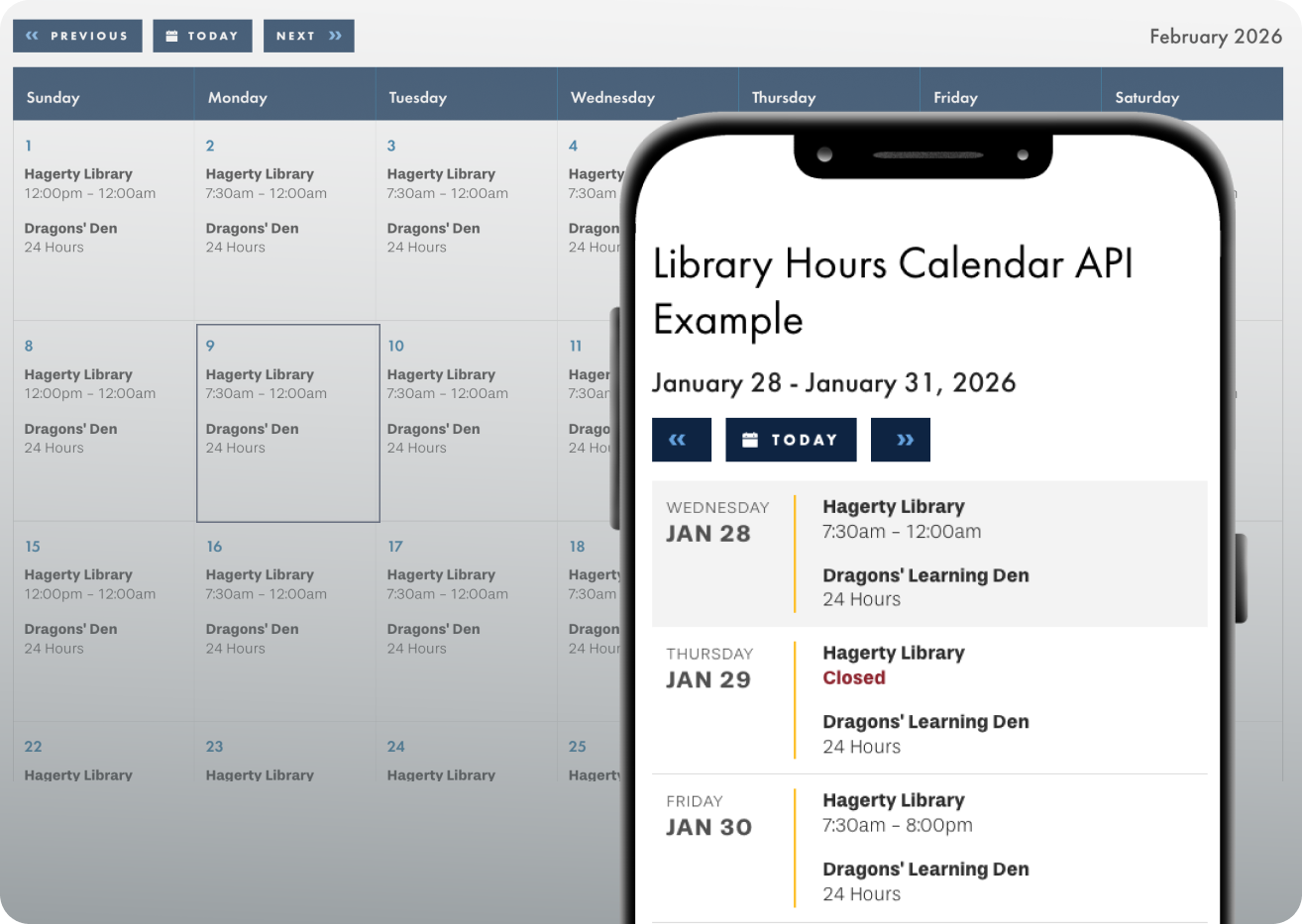
Task: Click Dragons' Learning Den in the Jan 30 row
Action: click(x=925, y=871)
